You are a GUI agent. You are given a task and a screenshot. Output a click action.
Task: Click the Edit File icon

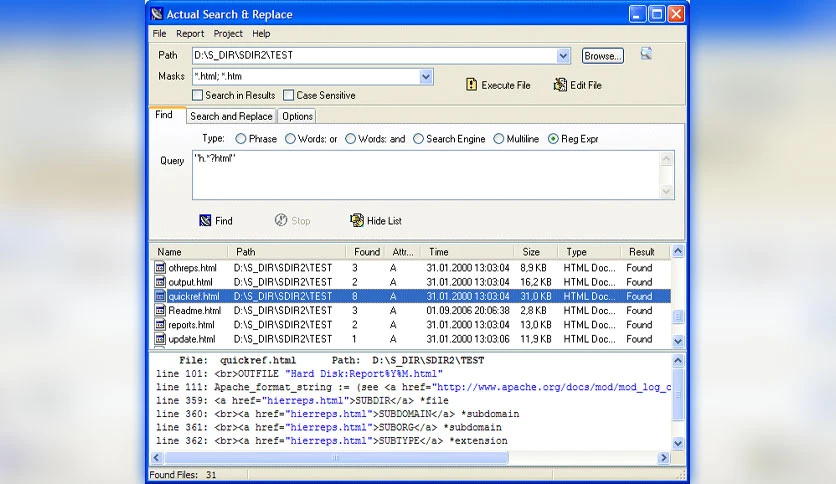[560, 85]
